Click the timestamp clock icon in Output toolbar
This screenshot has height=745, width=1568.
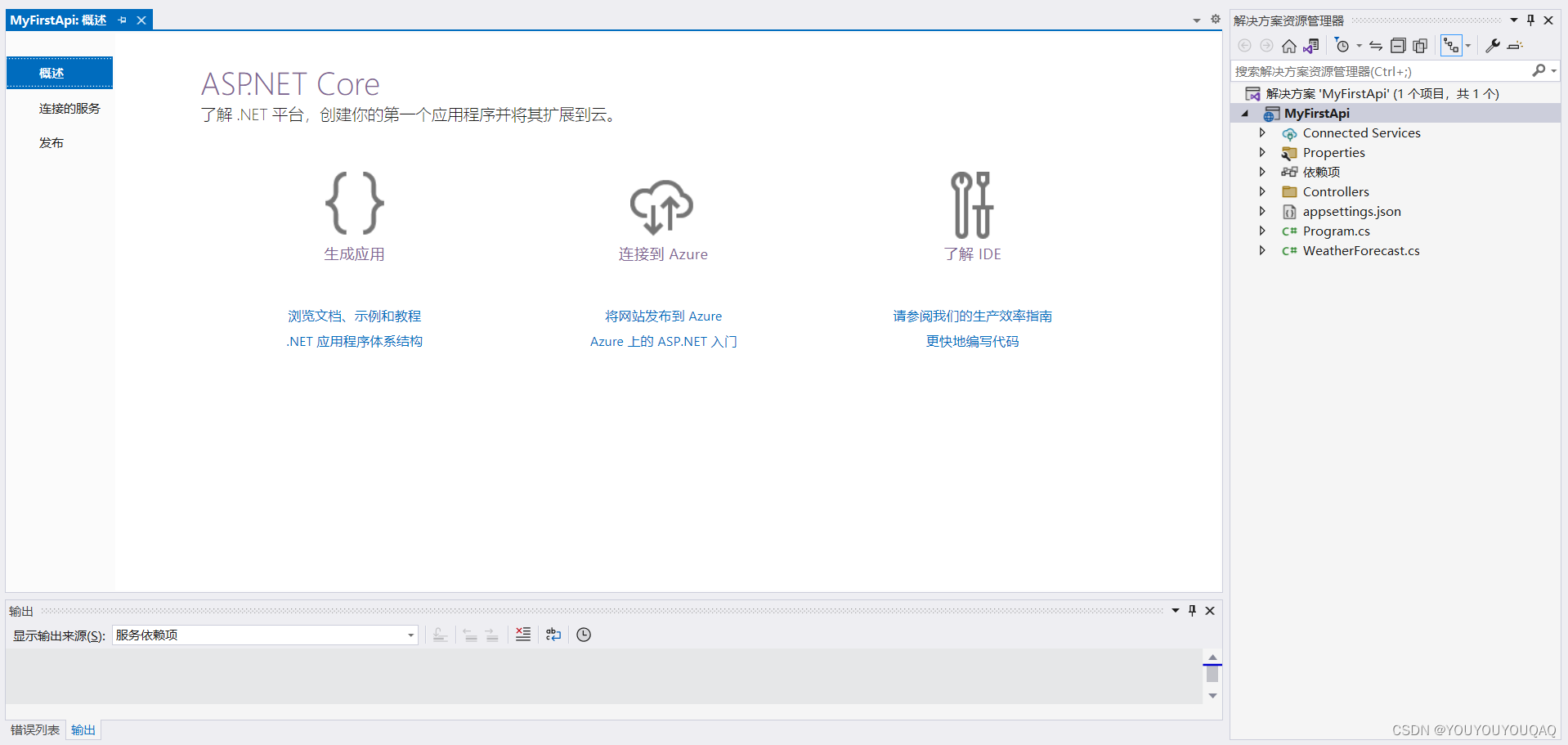point(584,635)
